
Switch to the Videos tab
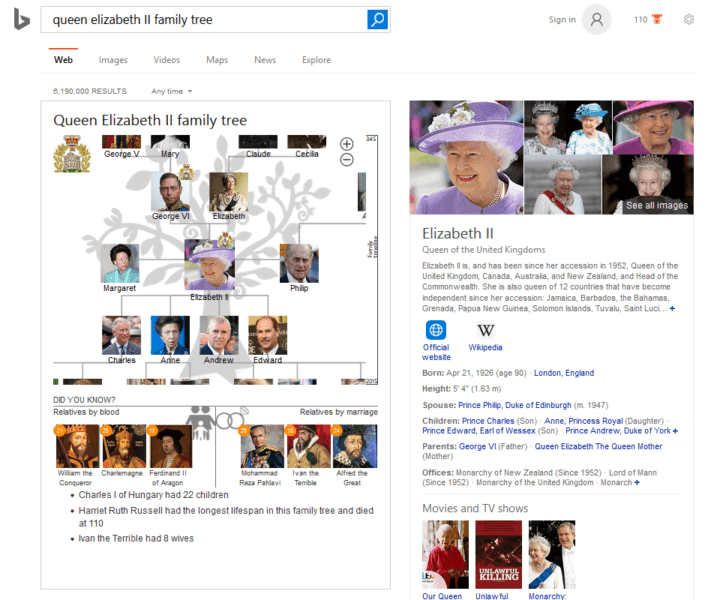[x=167, y=60]
